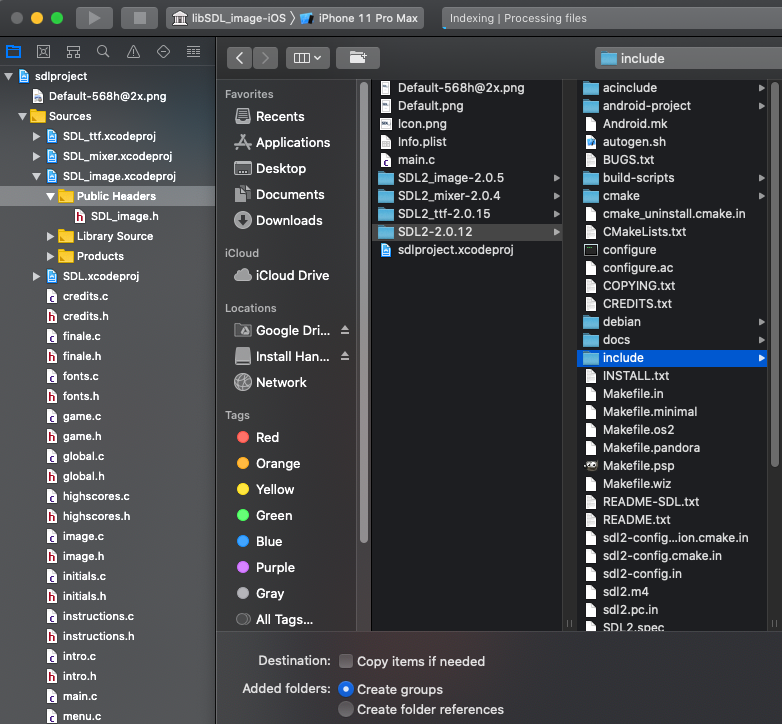Filter by Purple tag
The image size is (782, 724).
pyautogui.click(x=265, y=567)
